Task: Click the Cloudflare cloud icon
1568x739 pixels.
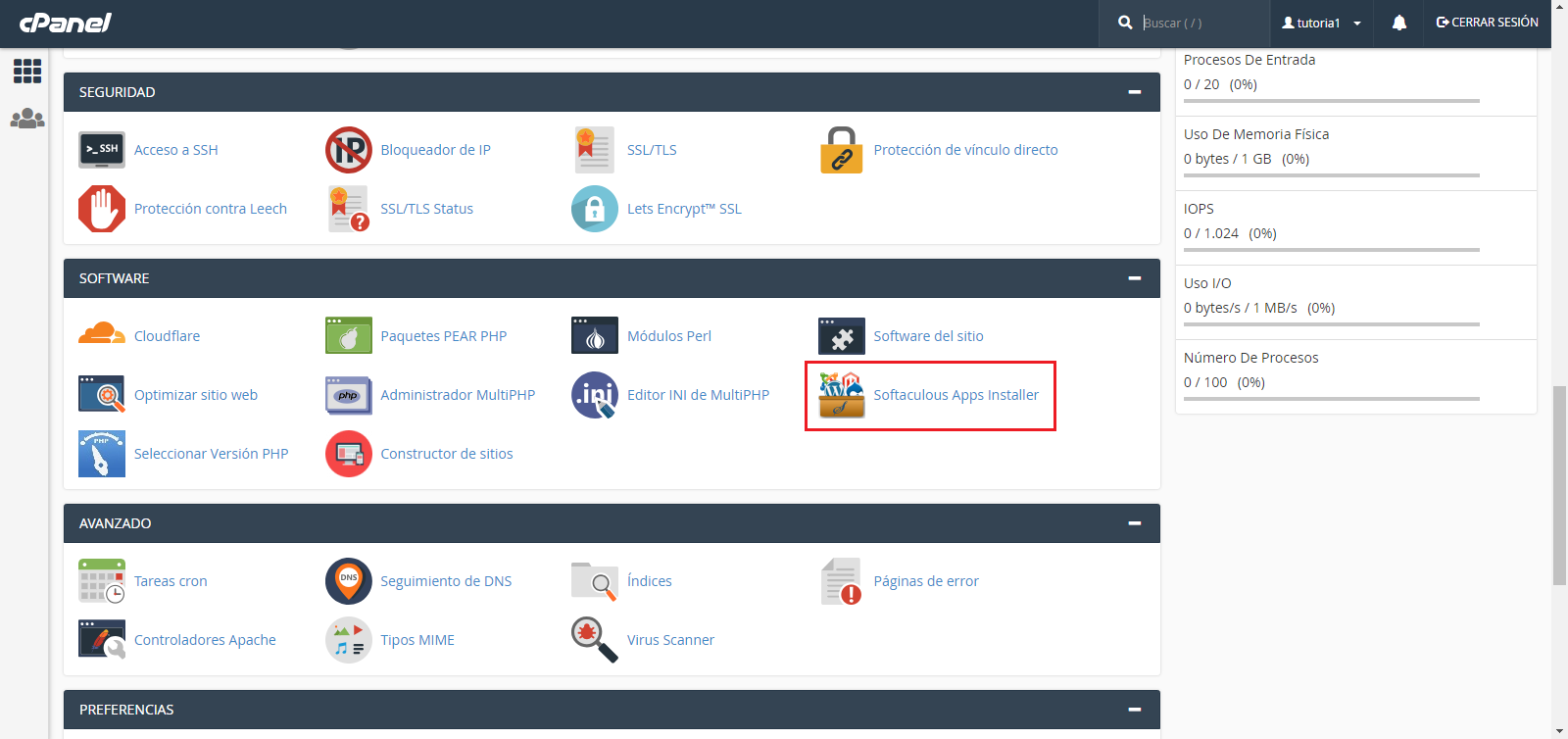Action: click(102, 336)
